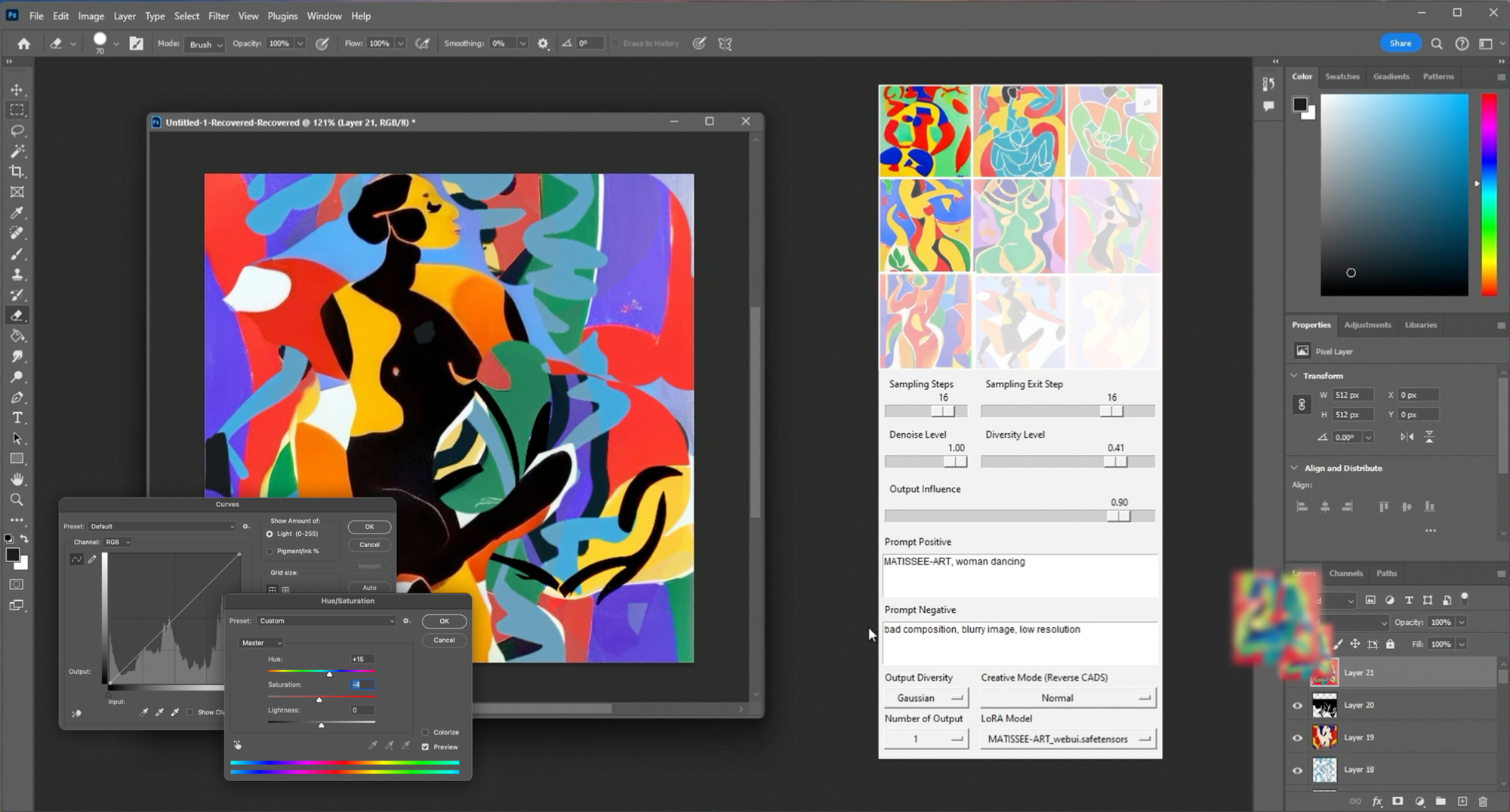Select the Zoom tool in toolbar

tap(17, 500)
